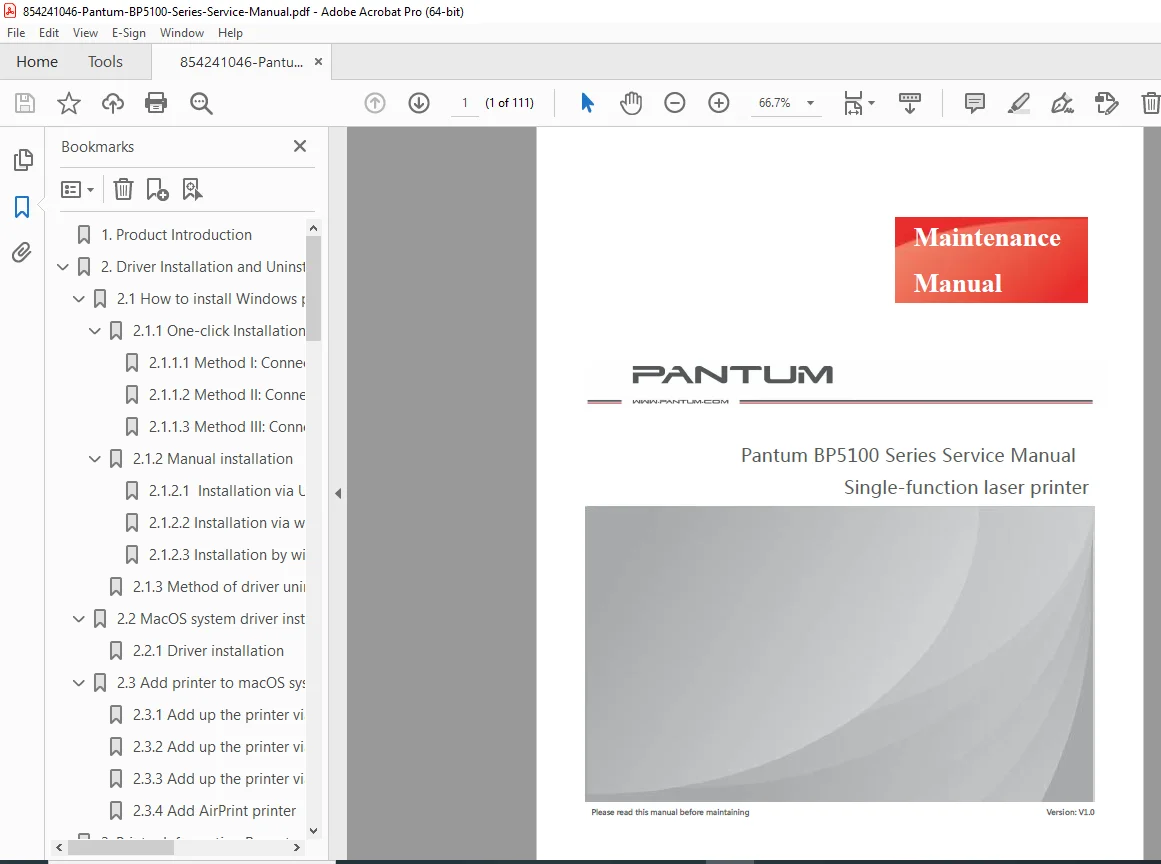
Task: Open the Attachments side panel
Action: [22, 252]
